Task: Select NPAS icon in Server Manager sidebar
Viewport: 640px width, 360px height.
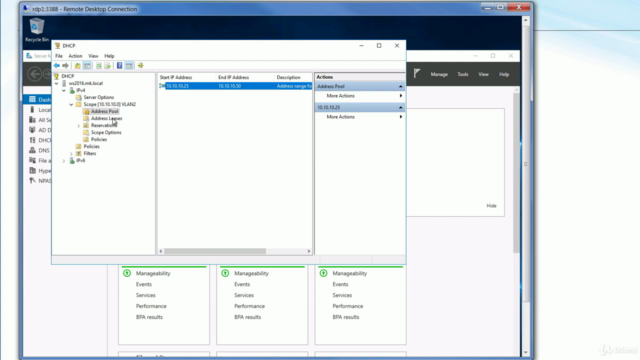Action: (32, 180)
